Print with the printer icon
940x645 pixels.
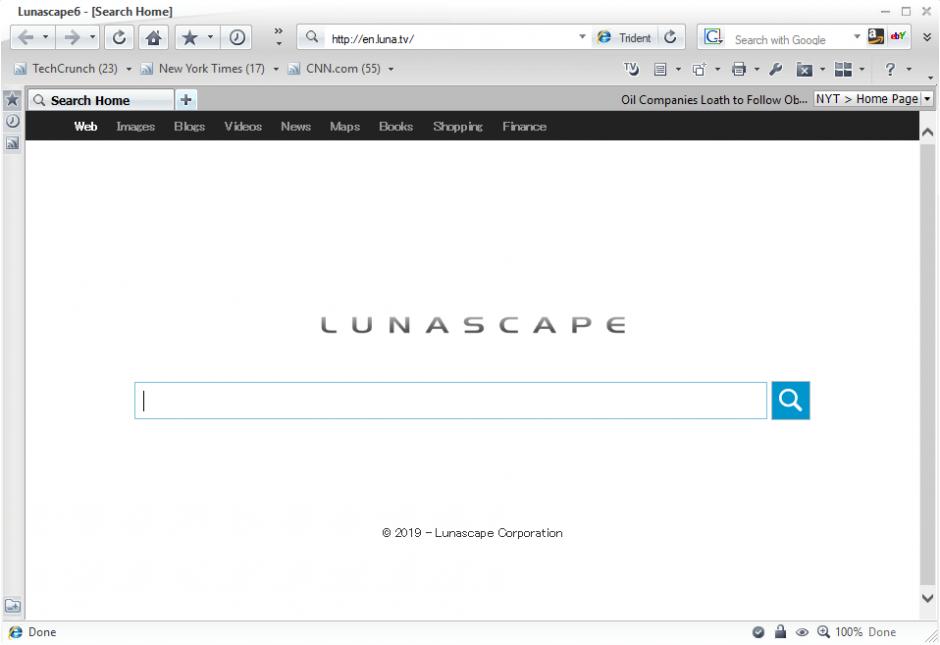739,70
